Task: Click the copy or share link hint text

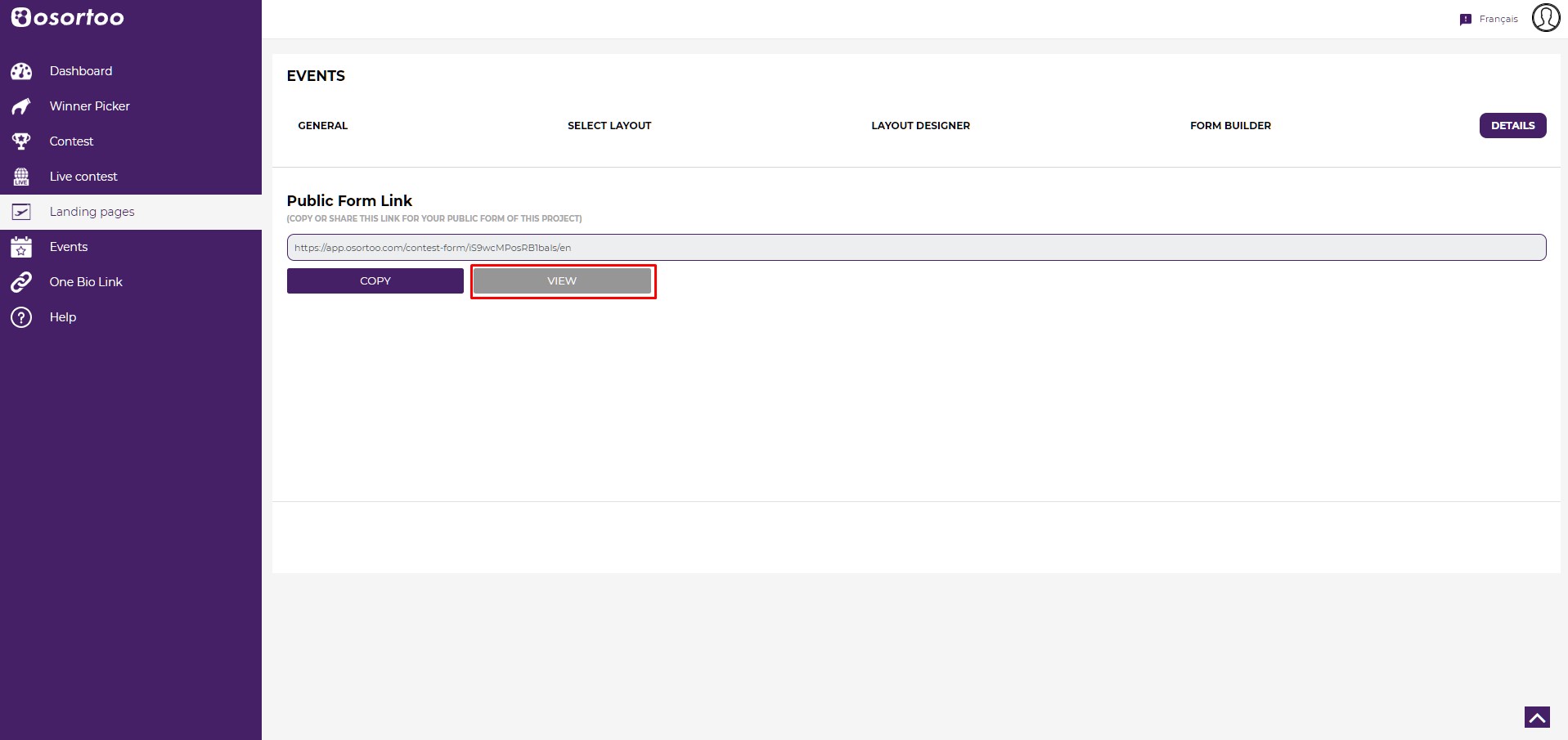Action: point(434,219)
